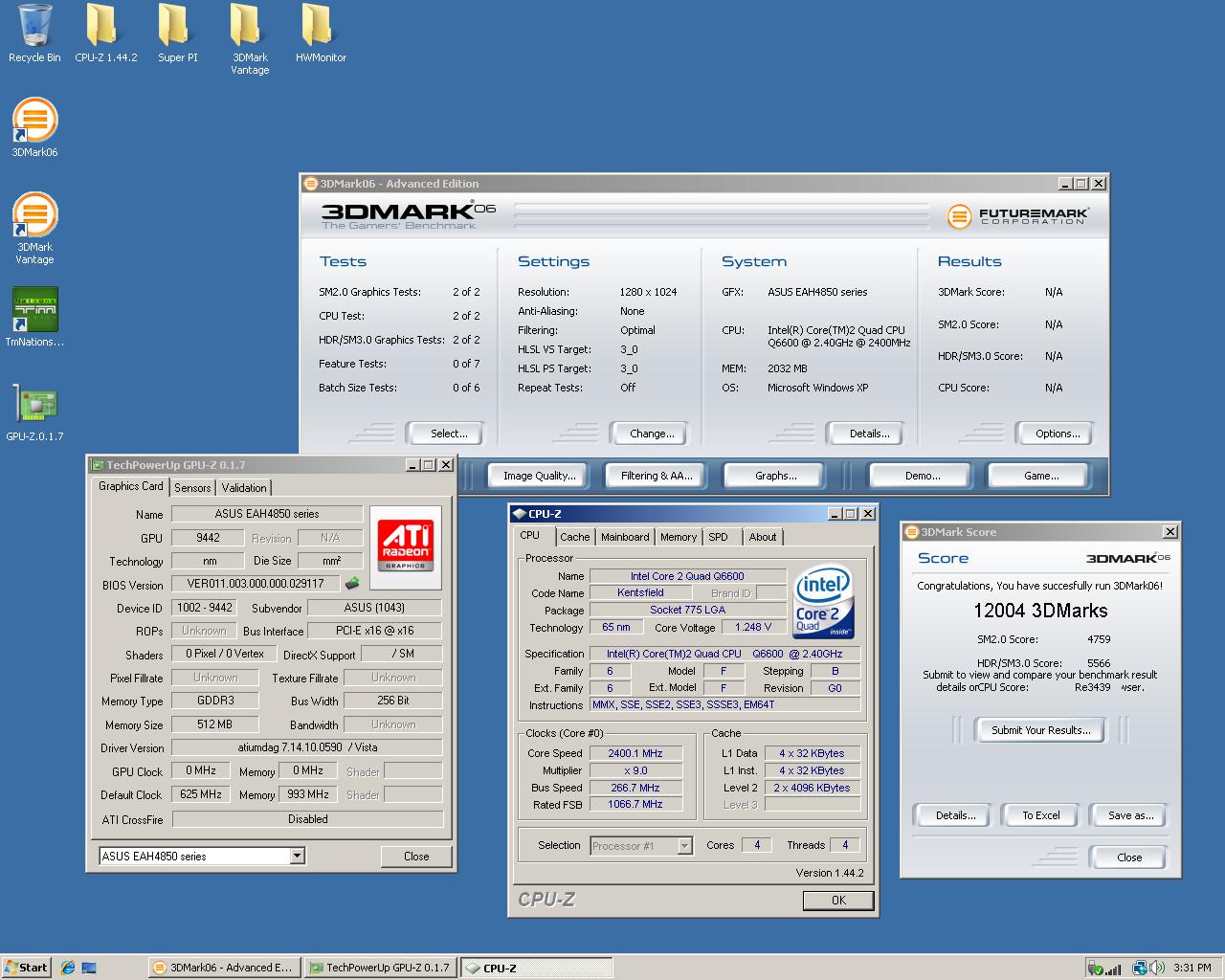The height and width of the screenshot is (980, 1225).
Task: Click the ATI CrossFire Disabled field
Action: coord(307,819)
